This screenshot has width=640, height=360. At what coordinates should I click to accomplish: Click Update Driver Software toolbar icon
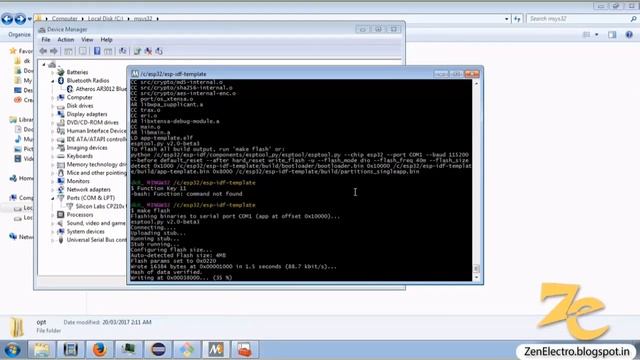click(x=137, y=51)
